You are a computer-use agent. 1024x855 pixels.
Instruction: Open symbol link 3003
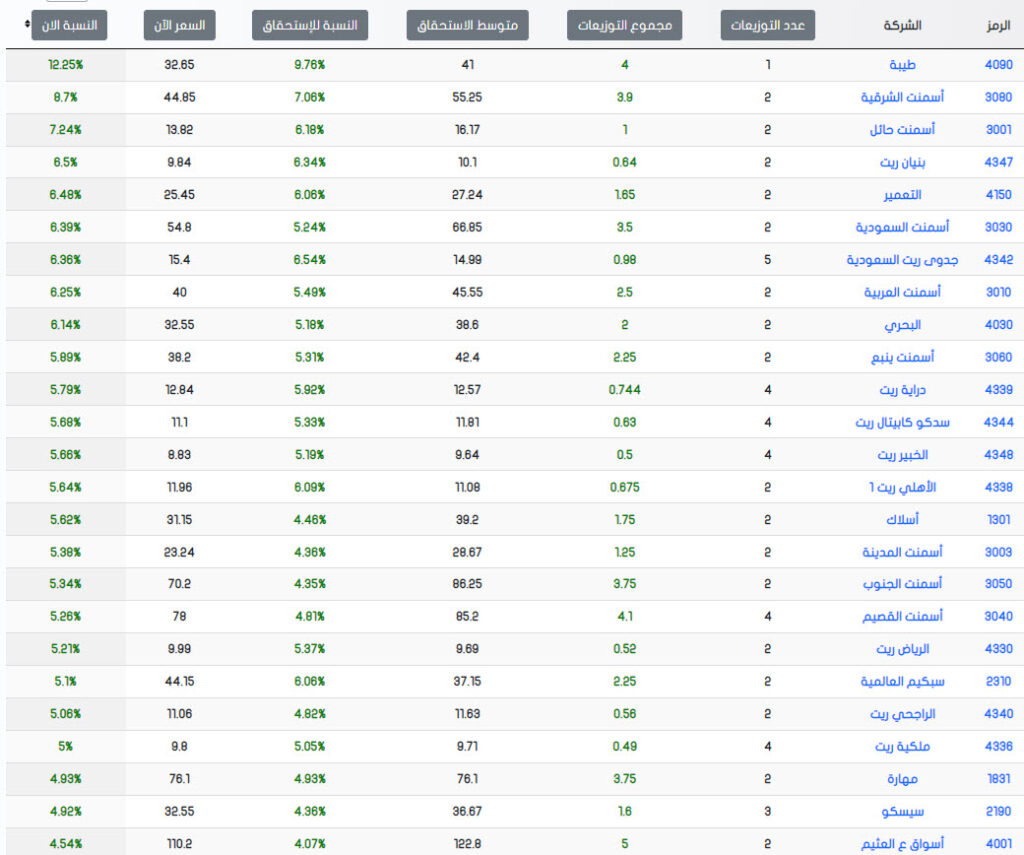[999, 553]
